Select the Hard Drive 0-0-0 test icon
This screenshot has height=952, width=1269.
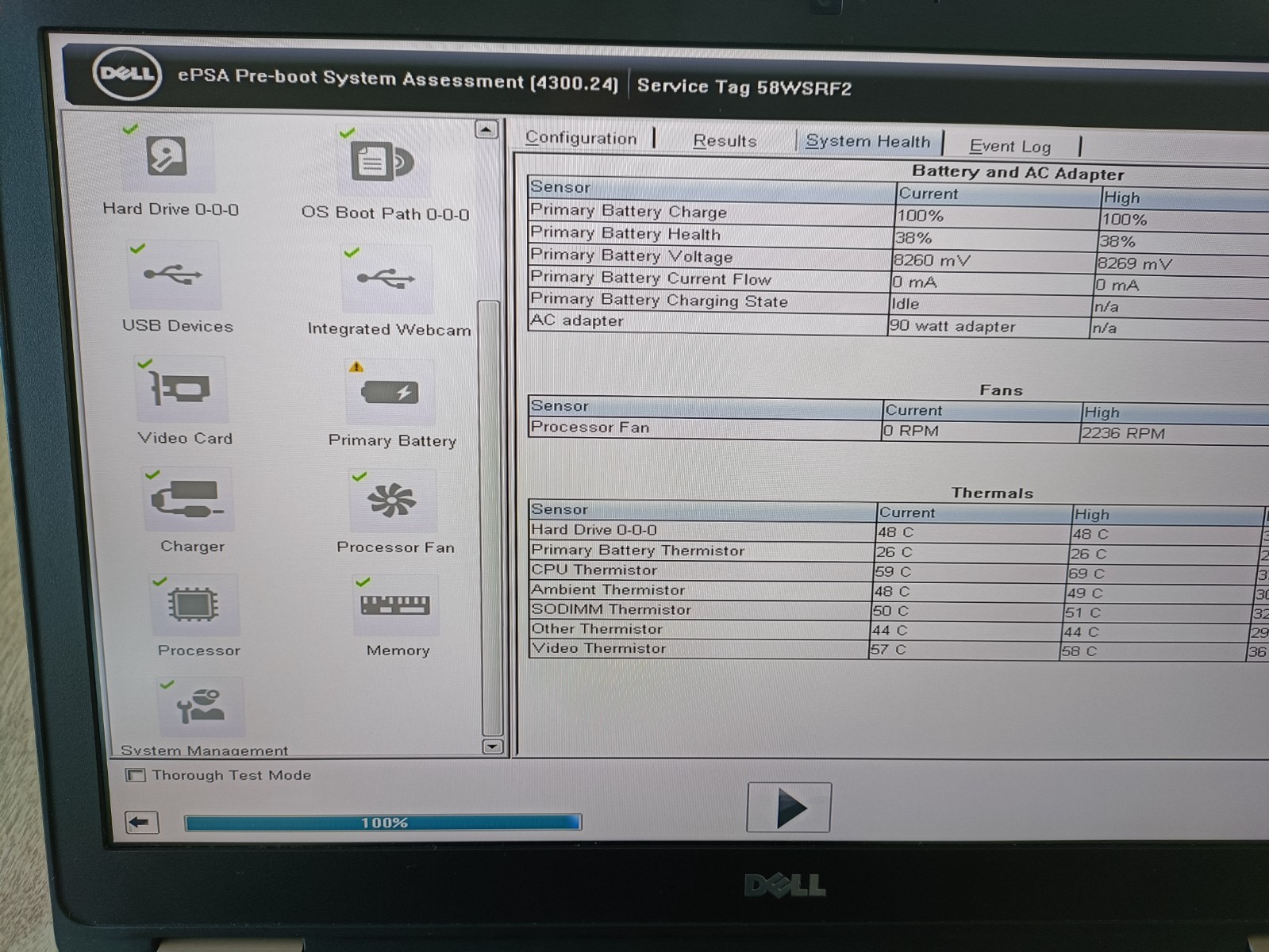(167, 156)
